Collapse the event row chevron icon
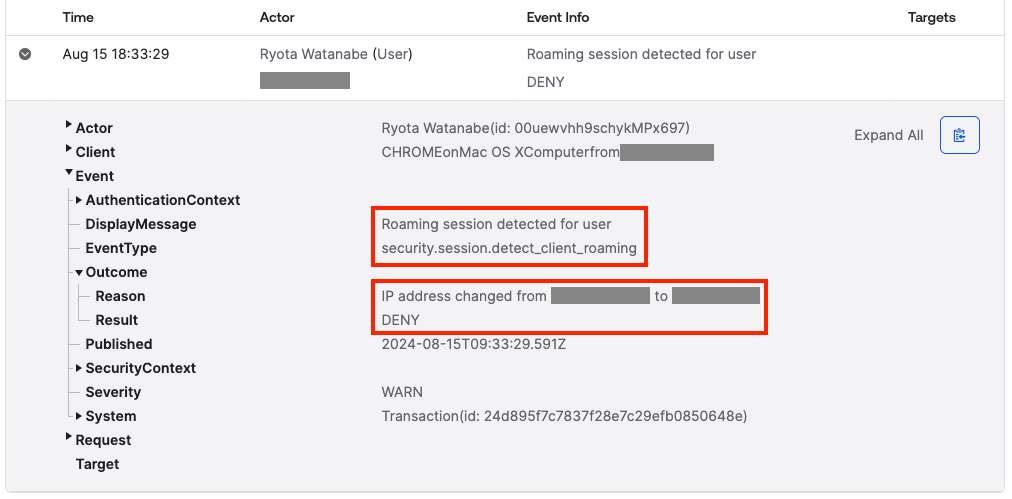Image resolution: width=1012 pixels, height=499 pixels. [x=25, y=54]
